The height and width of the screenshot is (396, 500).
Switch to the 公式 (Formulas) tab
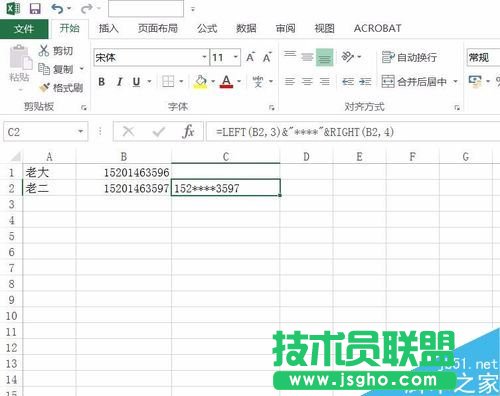click(x=207, y=28)
